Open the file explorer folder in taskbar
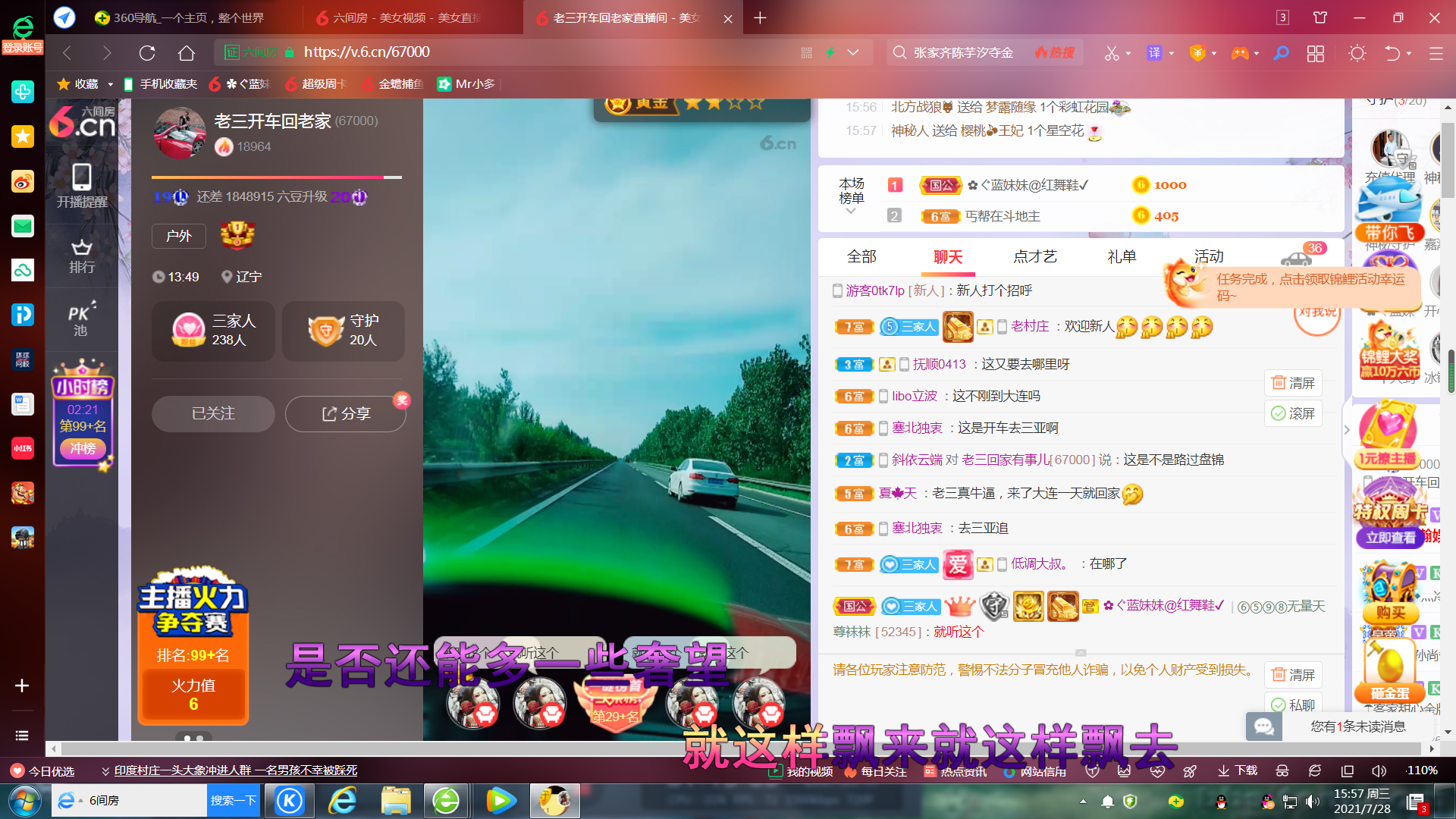 coord(395,801)
